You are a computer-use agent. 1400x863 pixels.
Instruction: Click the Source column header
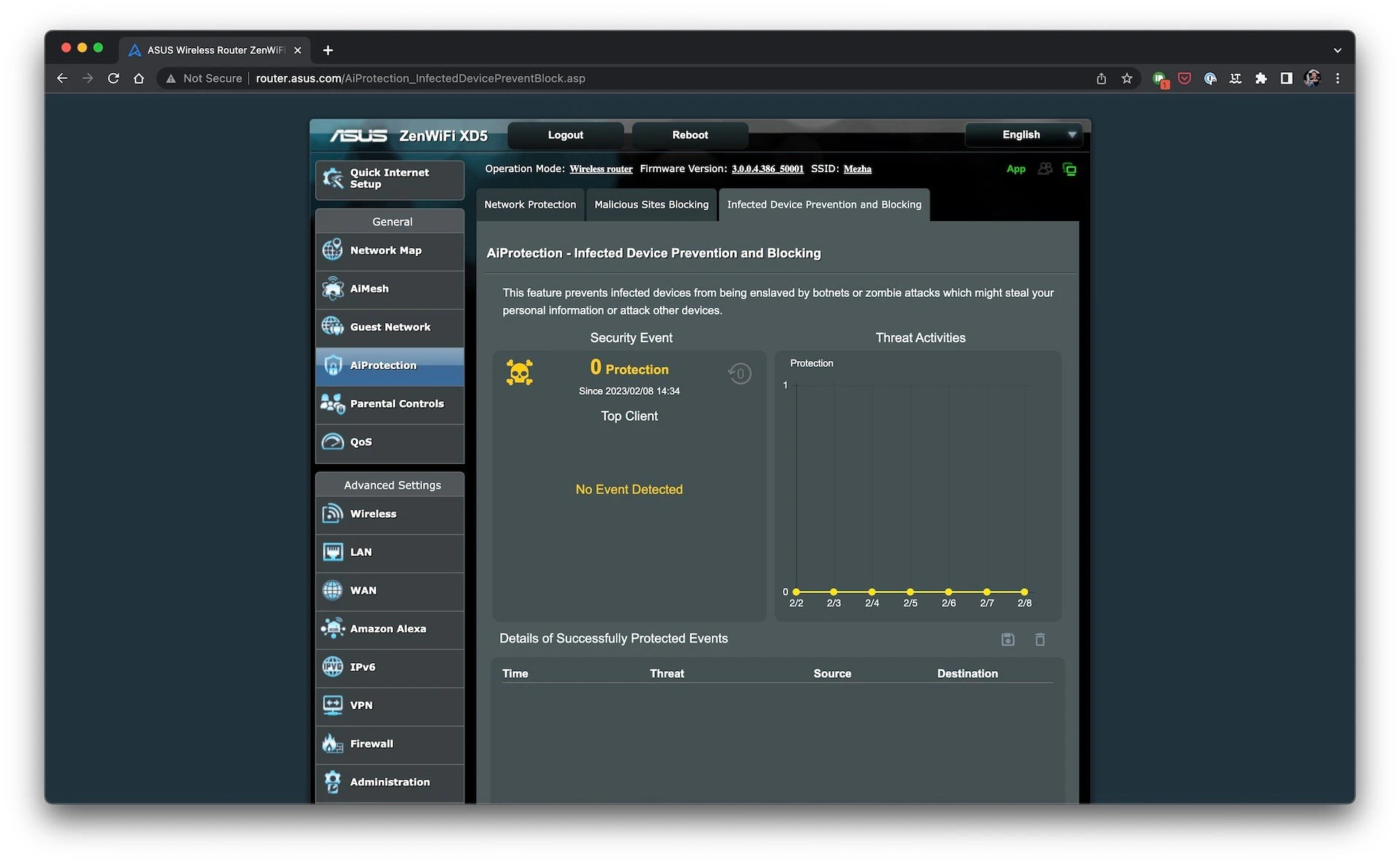[x=832, y=674]
